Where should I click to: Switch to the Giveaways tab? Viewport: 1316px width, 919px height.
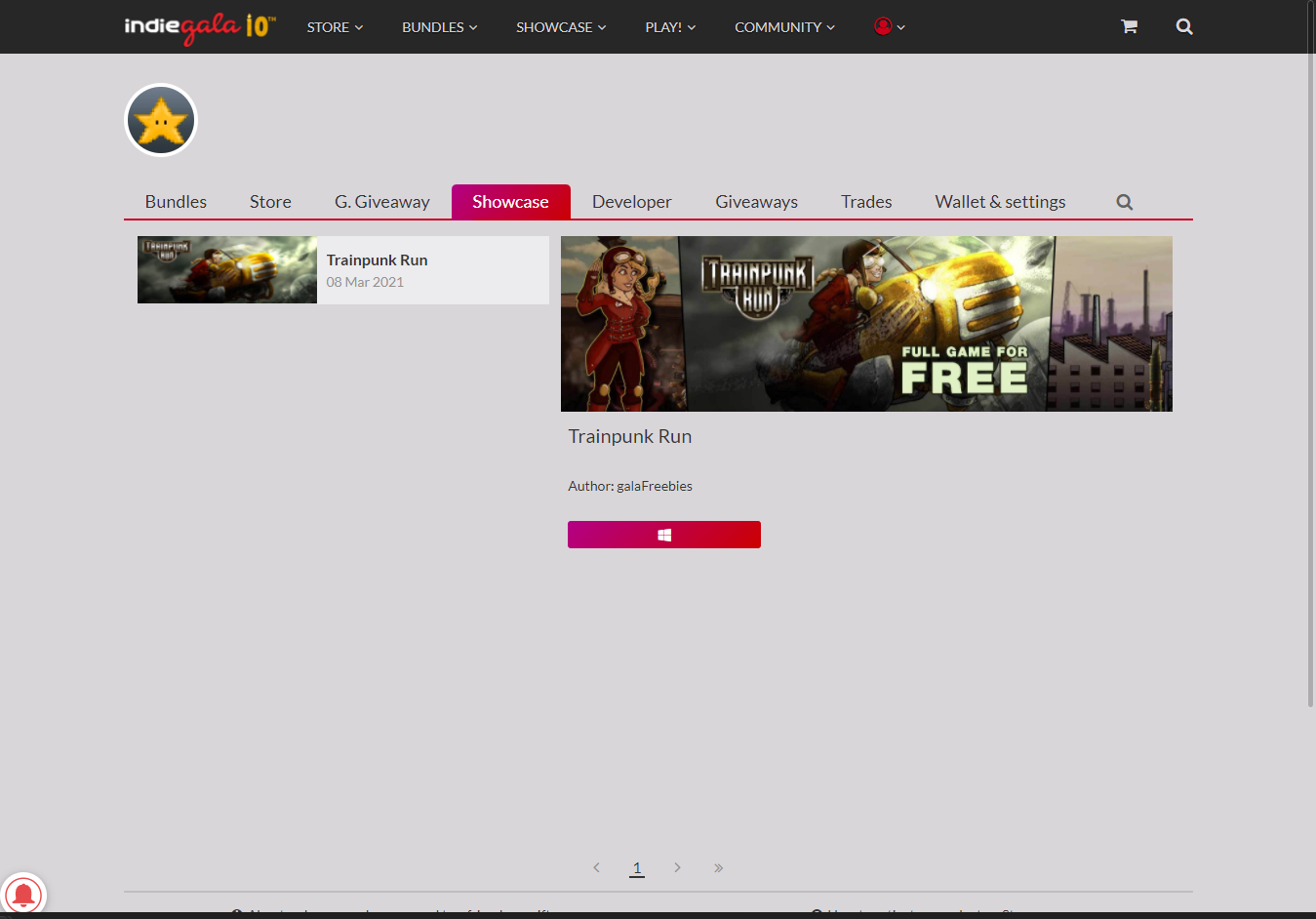(x=756, y=202)
